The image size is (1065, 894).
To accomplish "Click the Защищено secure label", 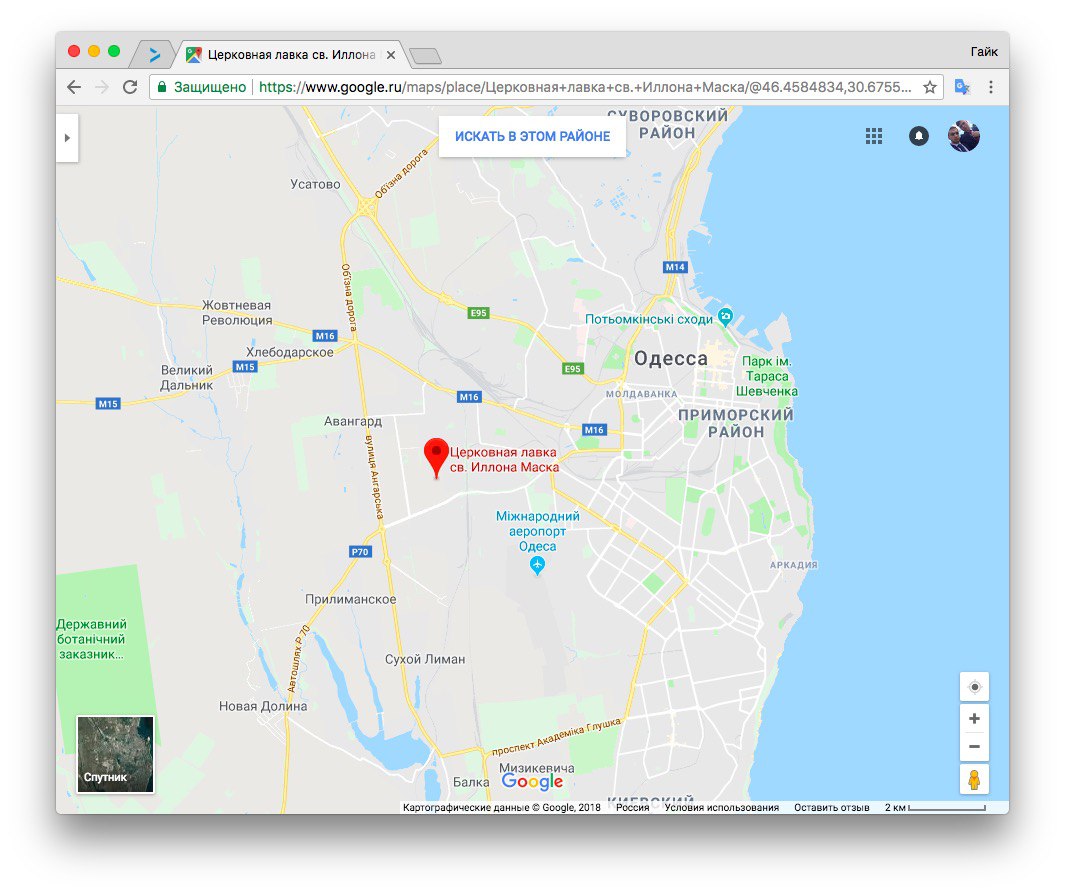I will 210,87.
